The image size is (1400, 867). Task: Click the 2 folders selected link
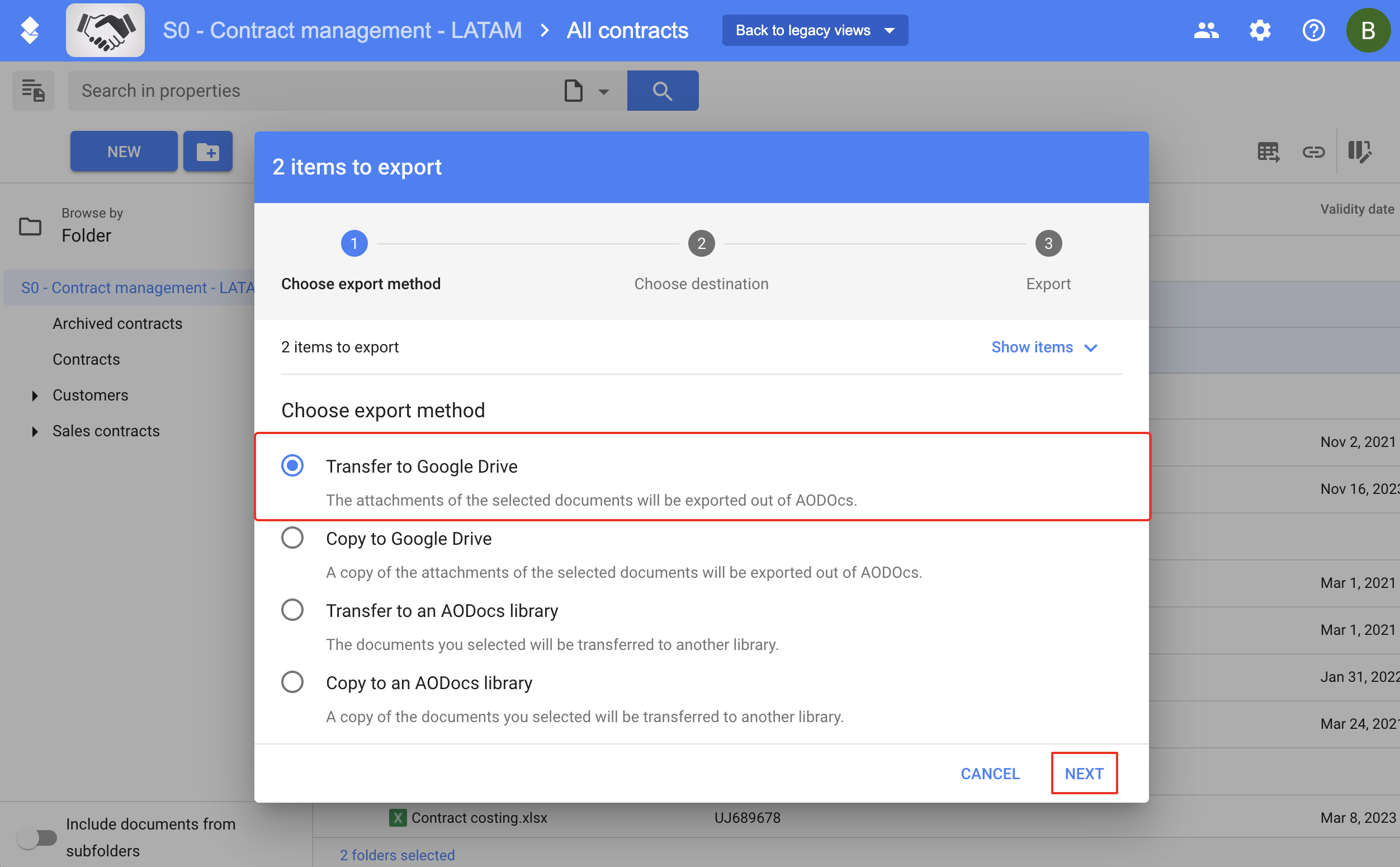click(397, 854)
